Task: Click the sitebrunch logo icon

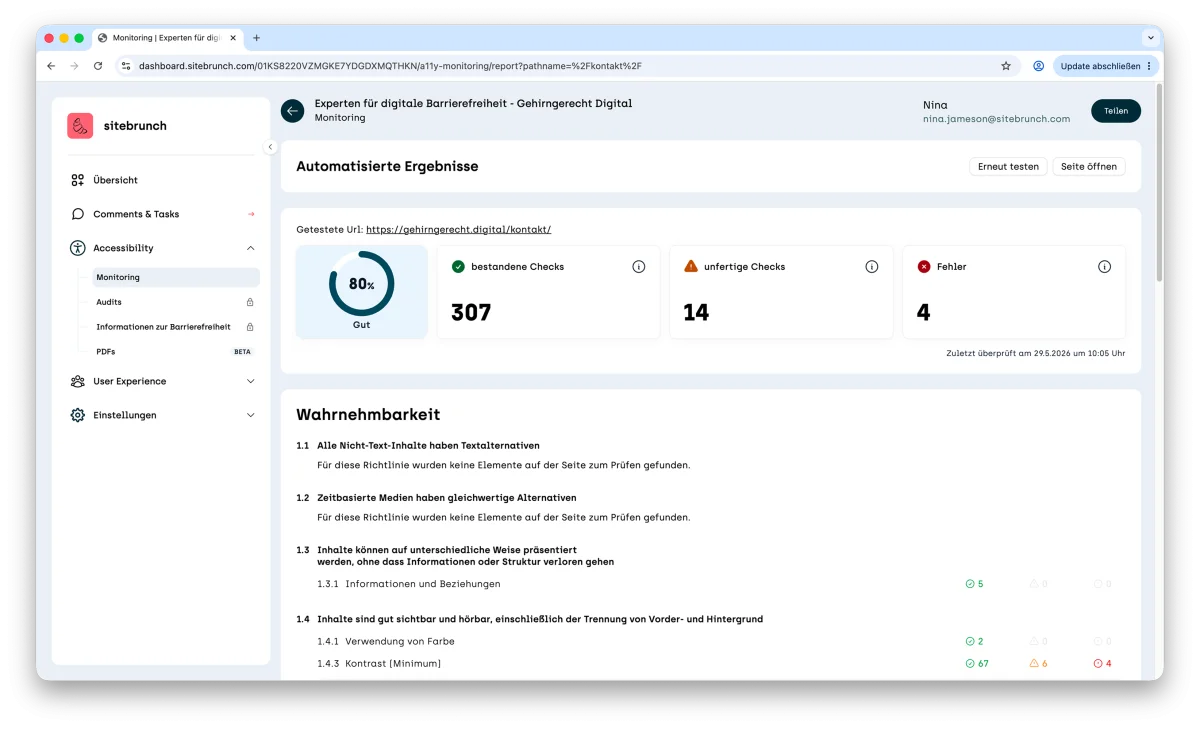Action: point(80,126)
